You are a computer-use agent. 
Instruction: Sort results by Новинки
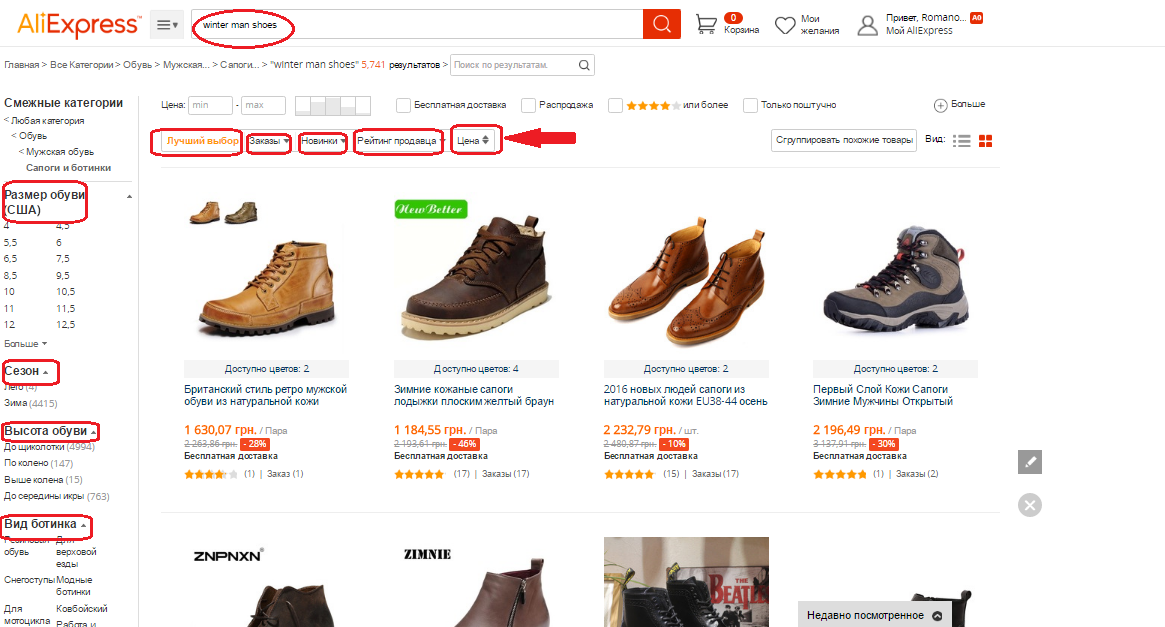[323, 141]
